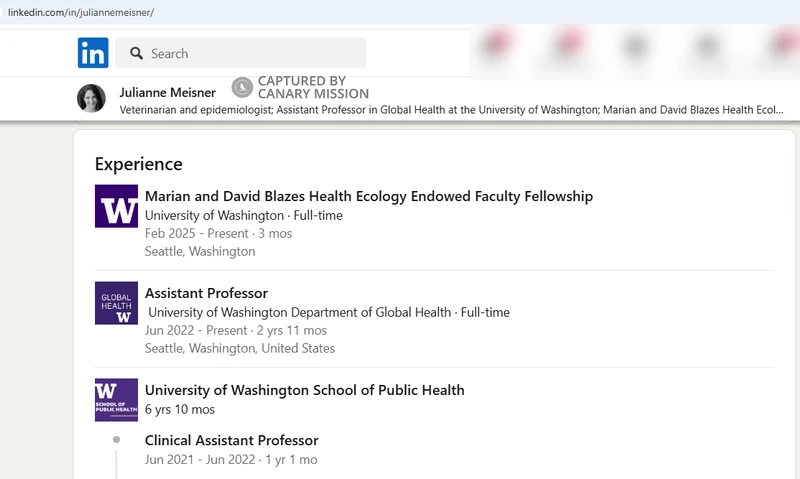Click the profile headline 'Veterinarian and epidemiologist'

tap(196, 110)
